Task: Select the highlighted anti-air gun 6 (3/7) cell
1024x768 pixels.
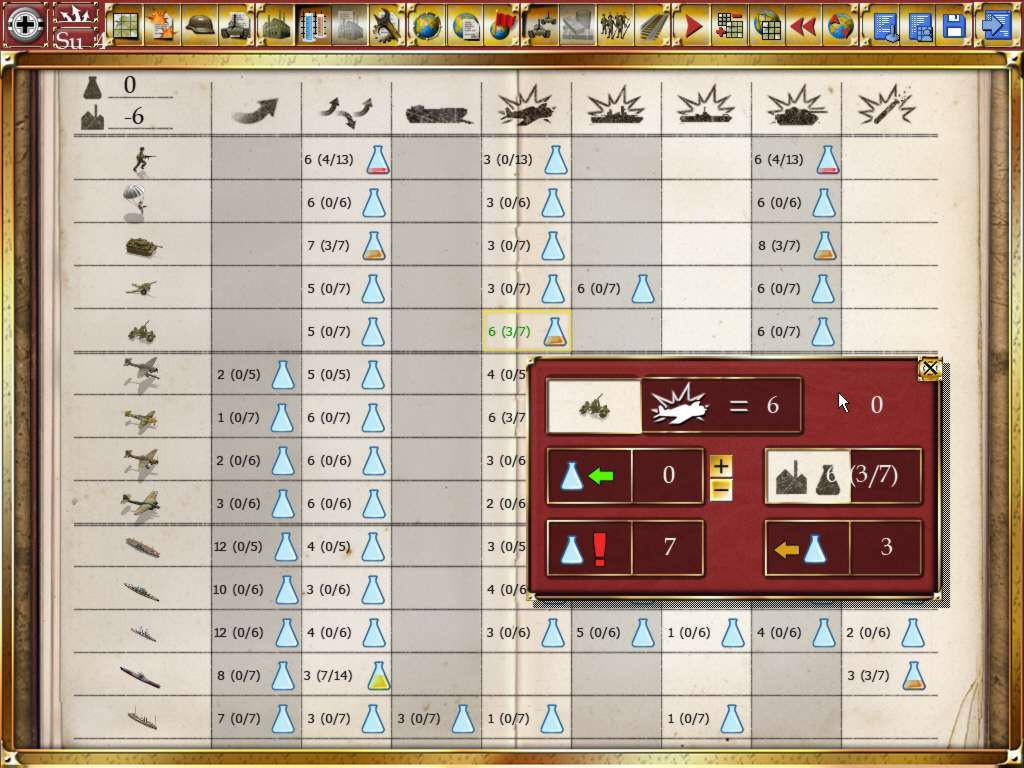Action: (x=526, y=331)
